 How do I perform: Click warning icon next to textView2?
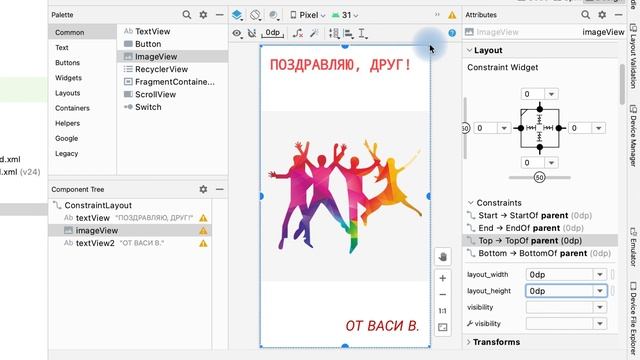203,244
